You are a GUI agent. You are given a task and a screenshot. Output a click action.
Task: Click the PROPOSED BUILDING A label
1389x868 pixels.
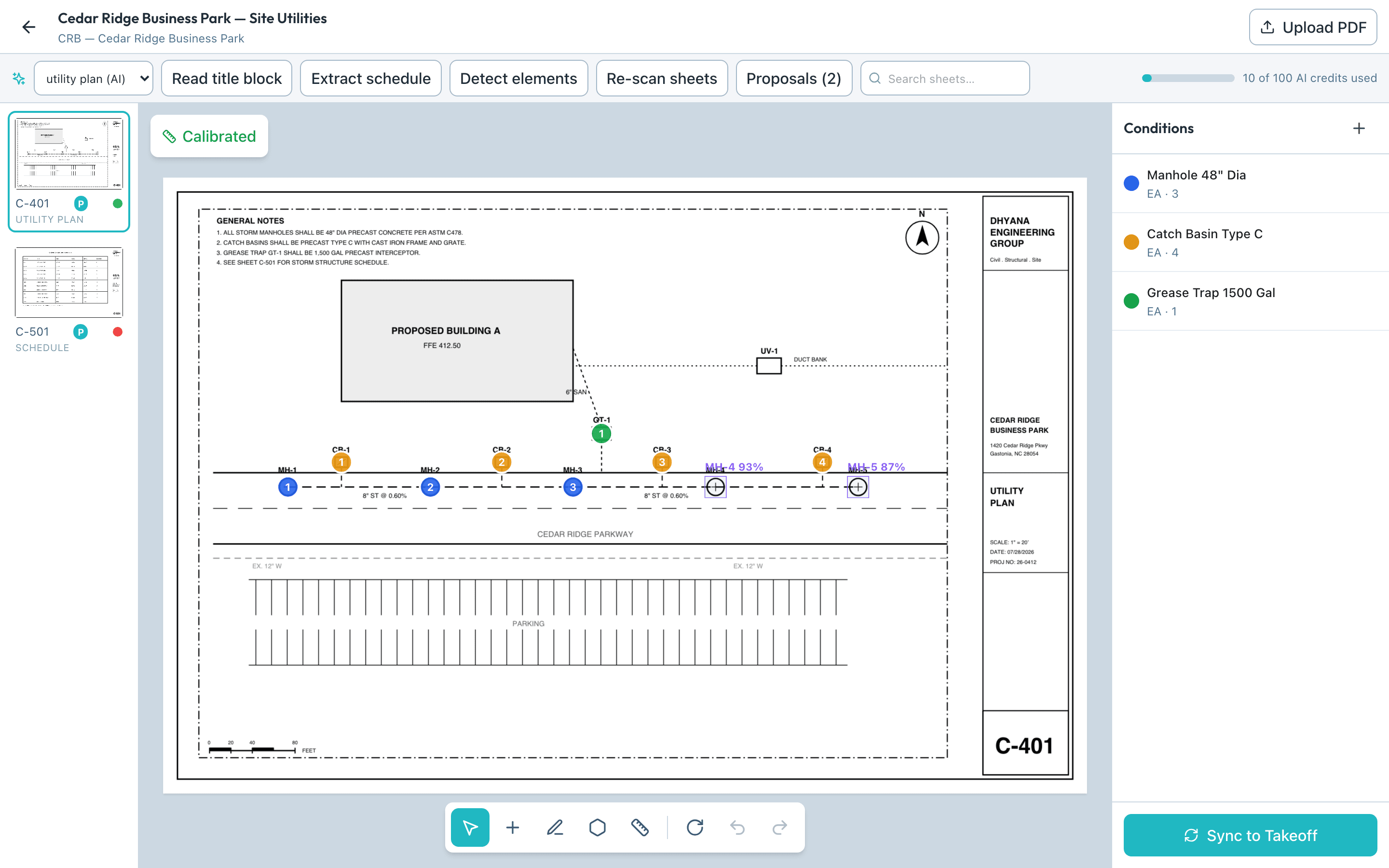(446, 331)
